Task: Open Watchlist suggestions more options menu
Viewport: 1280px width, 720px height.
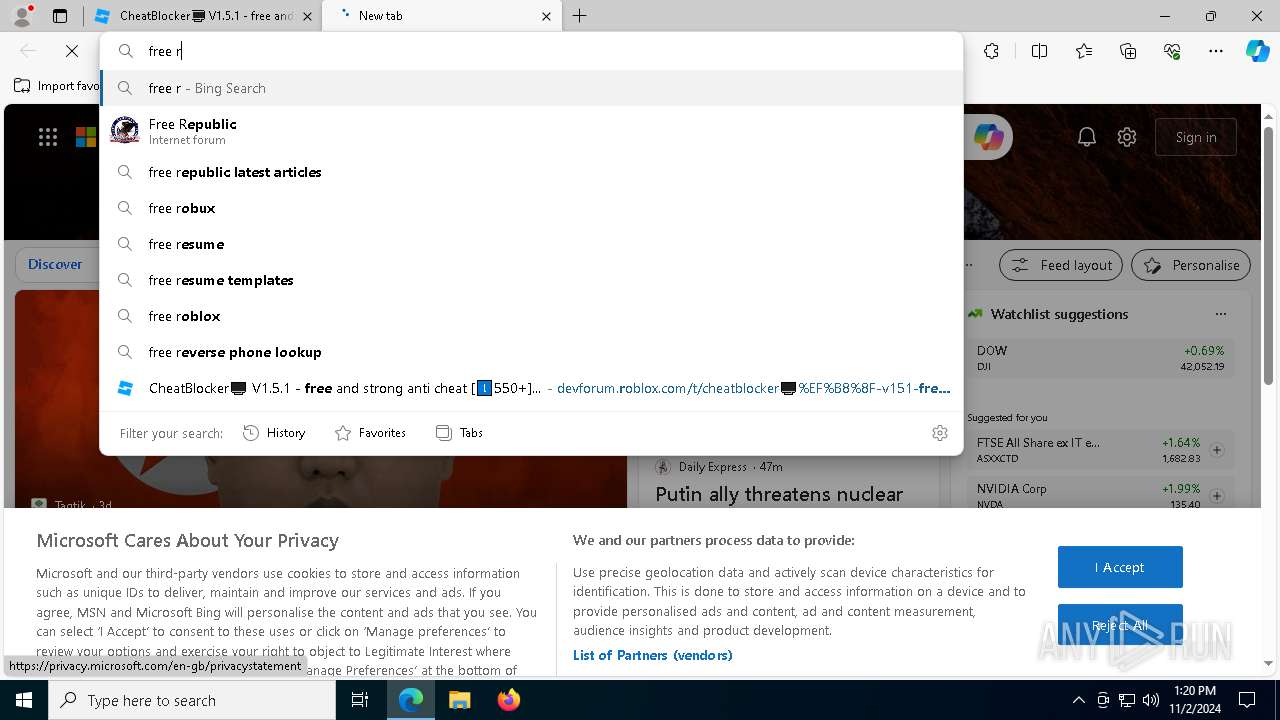Action: [1220, 314]
